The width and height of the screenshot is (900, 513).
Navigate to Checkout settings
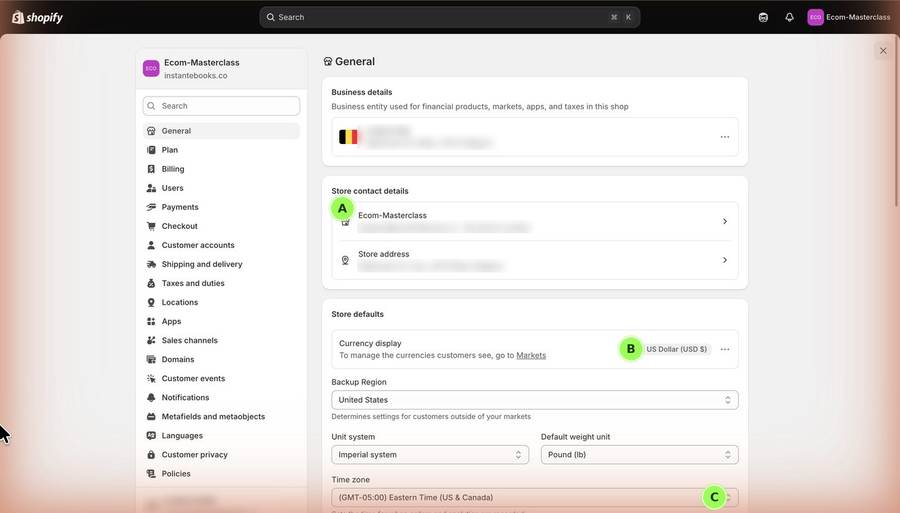click(221, 226)
